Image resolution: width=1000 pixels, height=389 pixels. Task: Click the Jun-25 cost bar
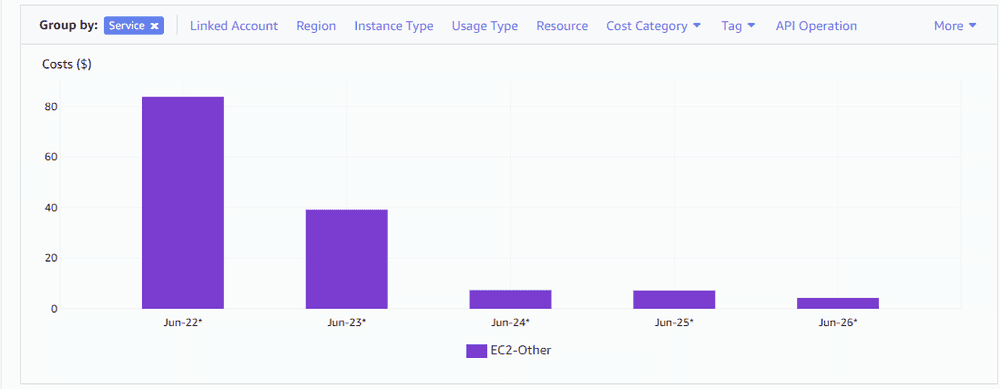coord(674,300)
